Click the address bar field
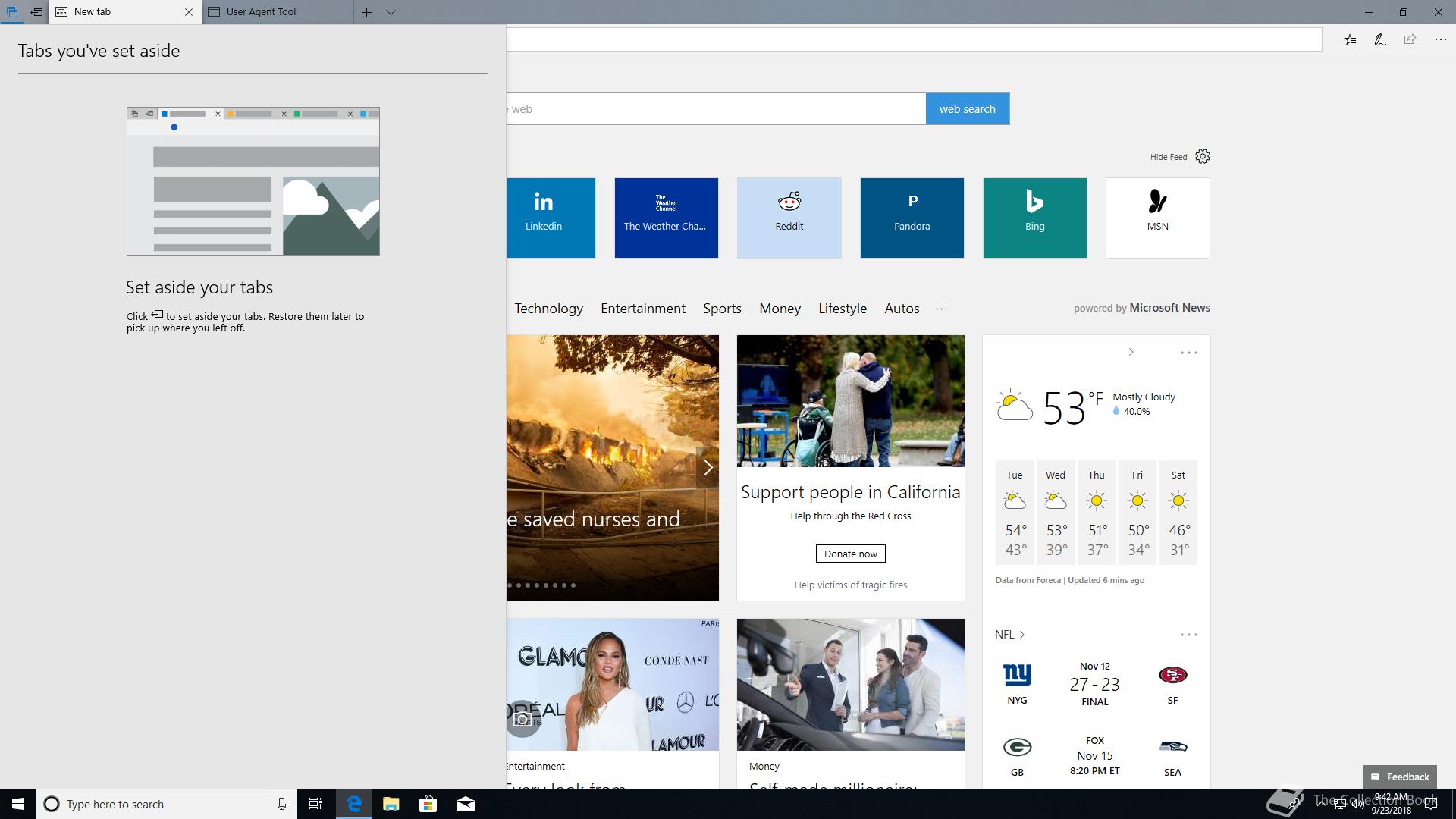 (x=914, y=39)
